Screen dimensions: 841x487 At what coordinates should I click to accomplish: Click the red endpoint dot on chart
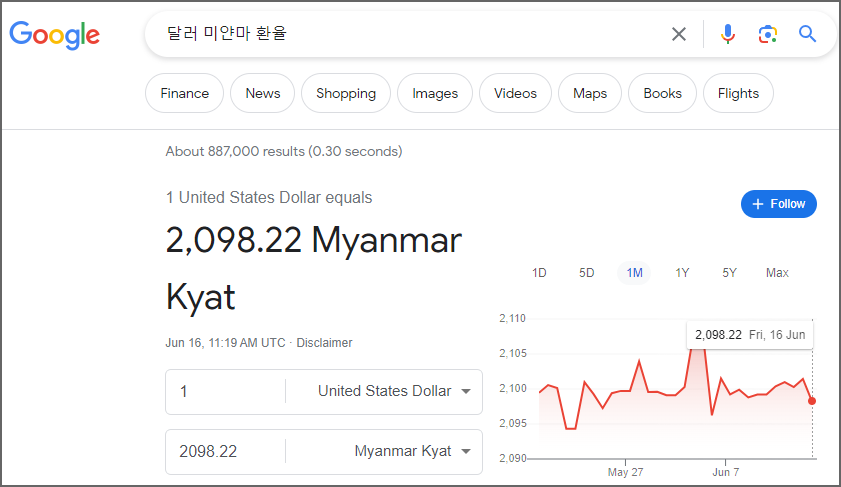click(812, 401)
